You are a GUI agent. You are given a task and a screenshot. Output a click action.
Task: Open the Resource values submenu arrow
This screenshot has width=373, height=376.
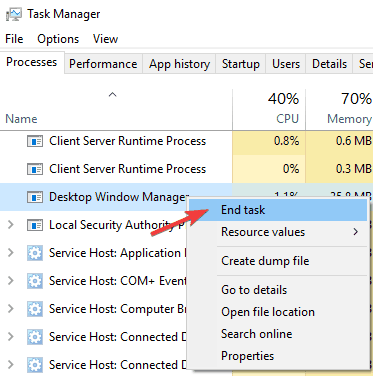pos(356,232)
